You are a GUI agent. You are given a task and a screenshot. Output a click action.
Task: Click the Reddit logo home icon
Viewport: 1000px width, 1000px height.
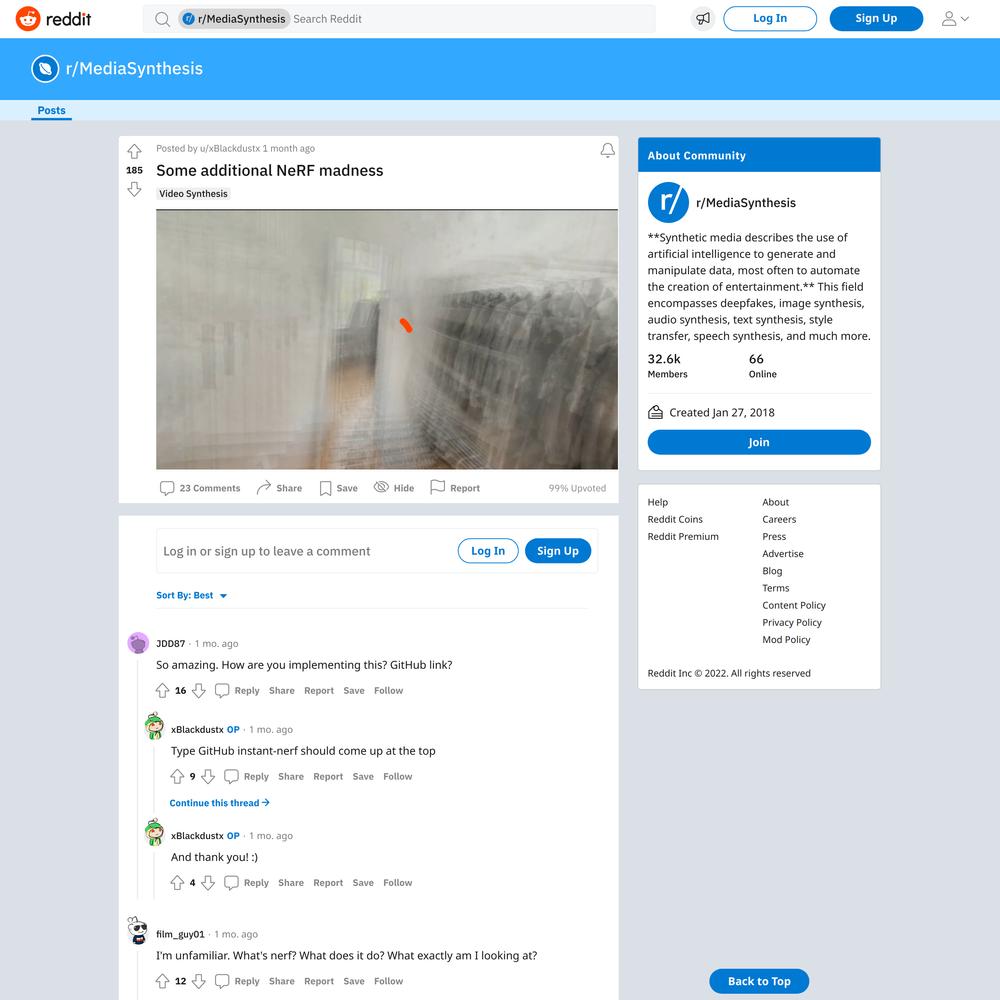pyautogui.click(x=28, y=18)
